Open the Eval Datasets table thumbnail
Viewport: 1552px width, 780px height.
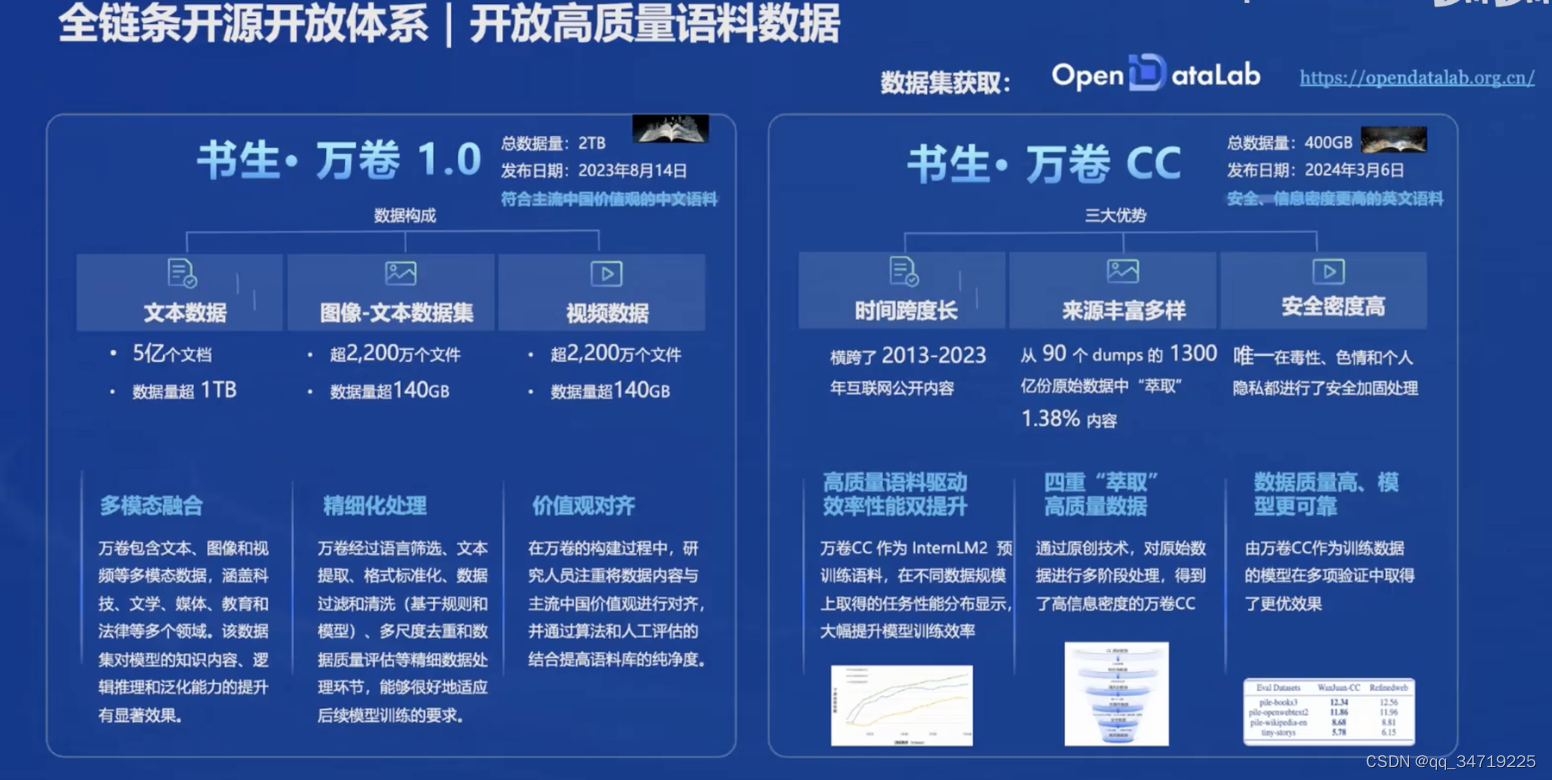(x=1329, y=711)
